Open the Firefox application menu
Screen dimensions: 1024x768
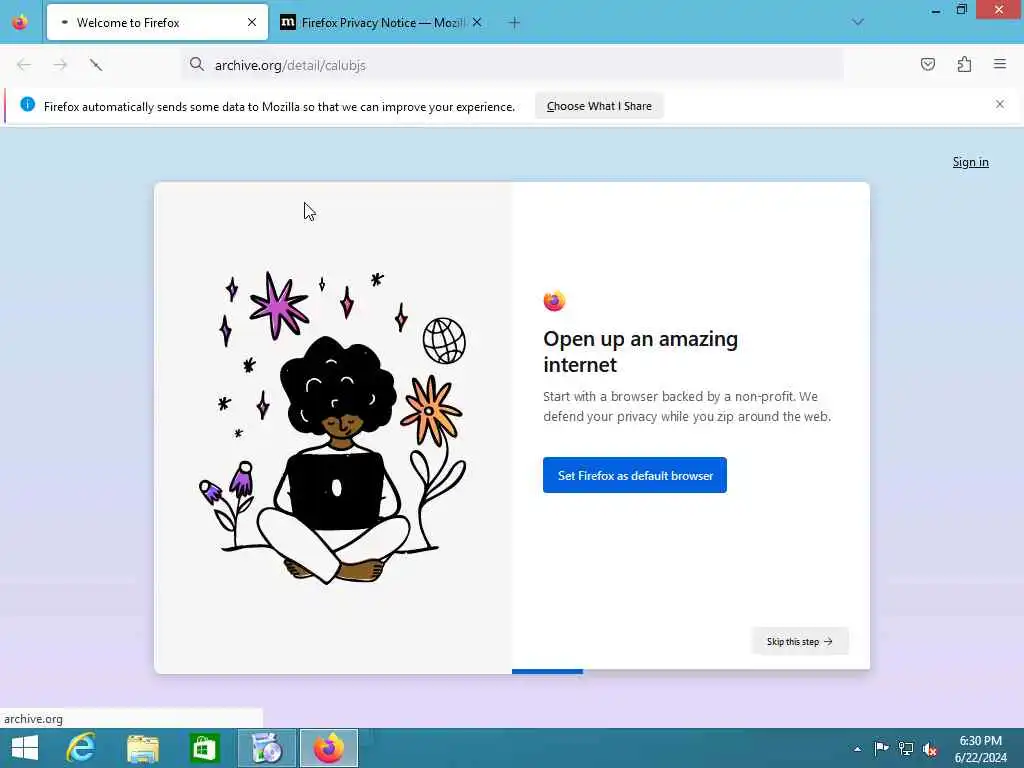[1000, 64]
